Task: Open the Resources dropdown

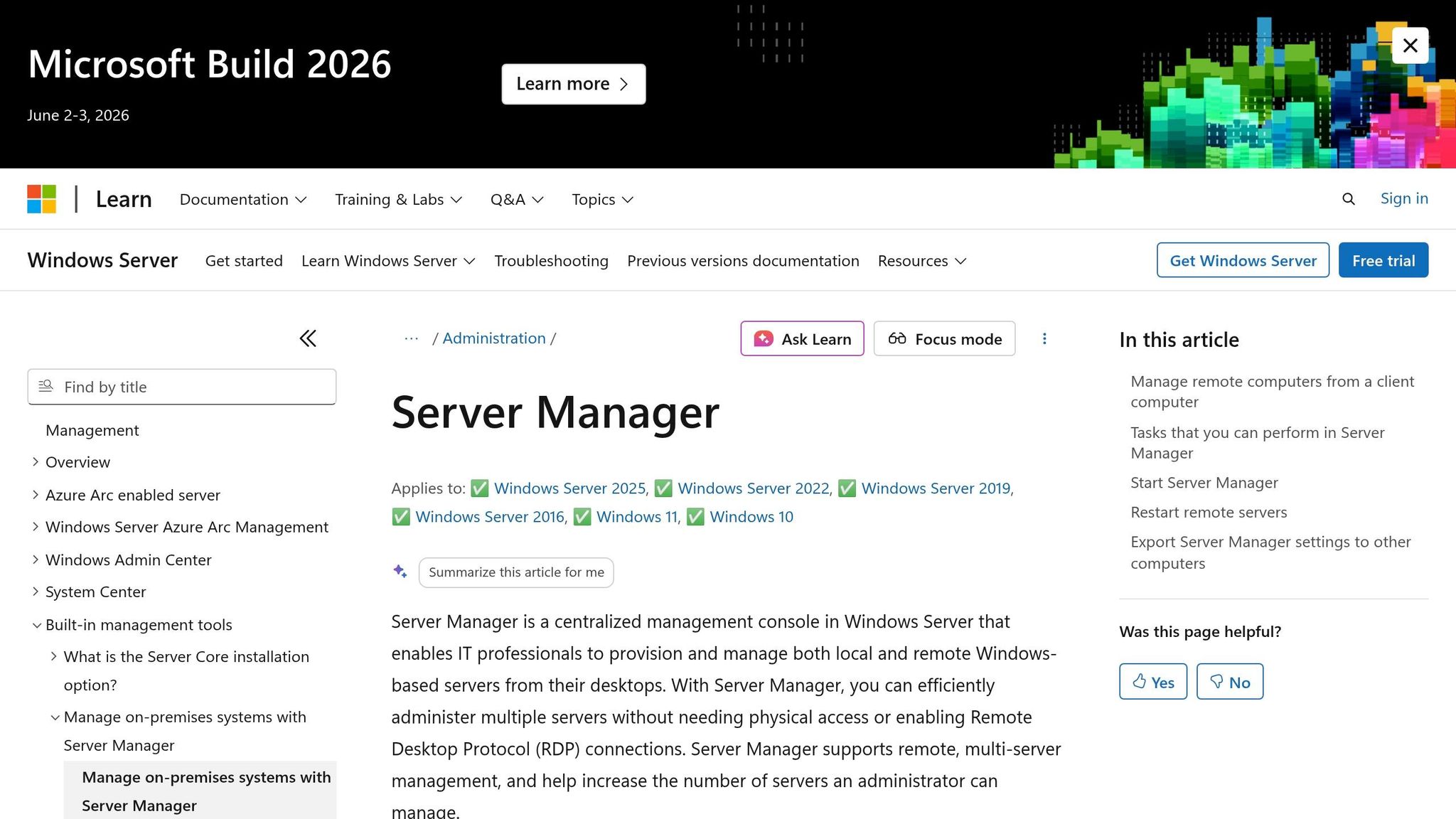Action: (921, 260)
